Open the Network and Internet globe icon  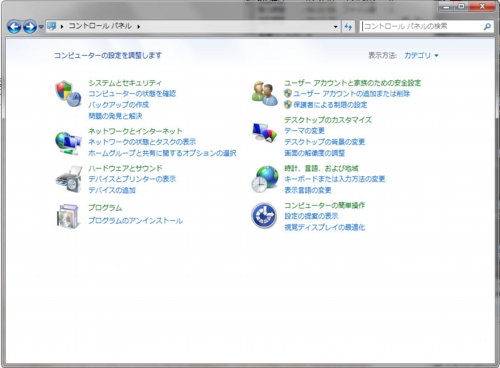pyautogui.click(x=68, y=143)
